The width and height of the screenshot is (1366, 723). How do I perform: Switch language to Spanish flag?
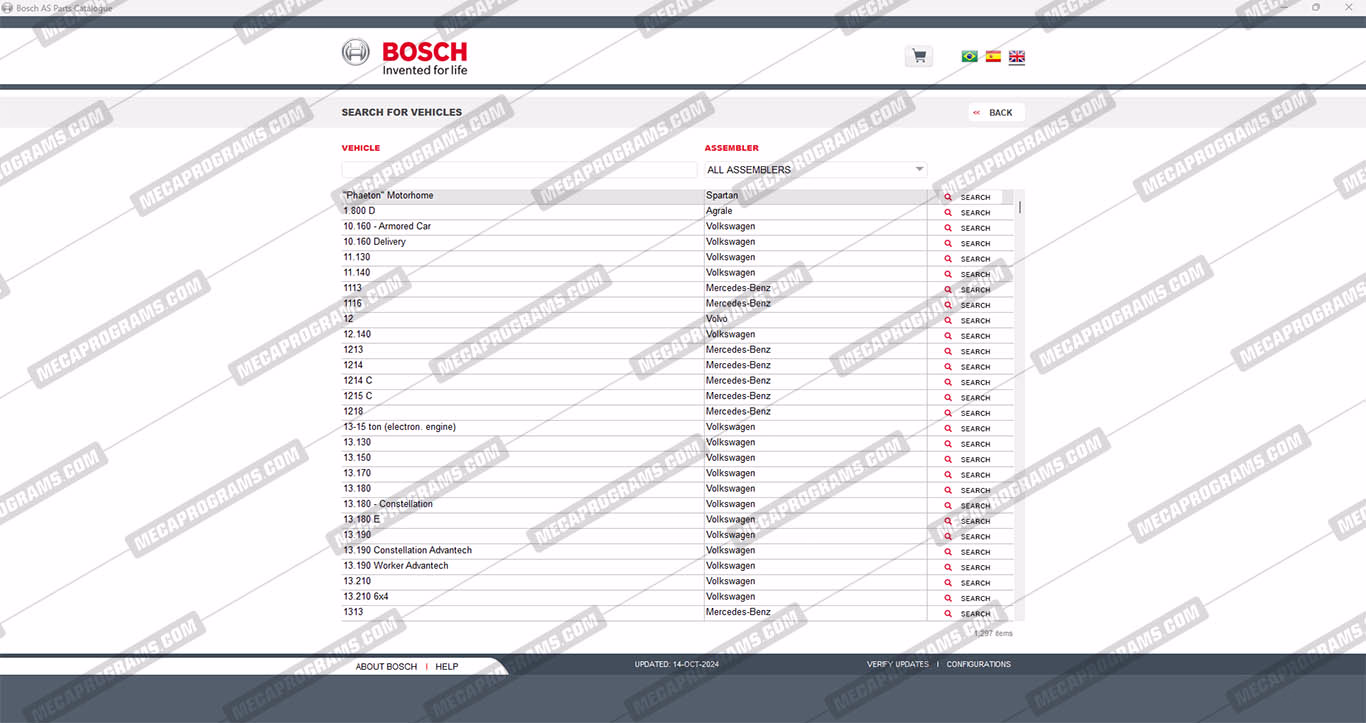[x=993, y=57]
